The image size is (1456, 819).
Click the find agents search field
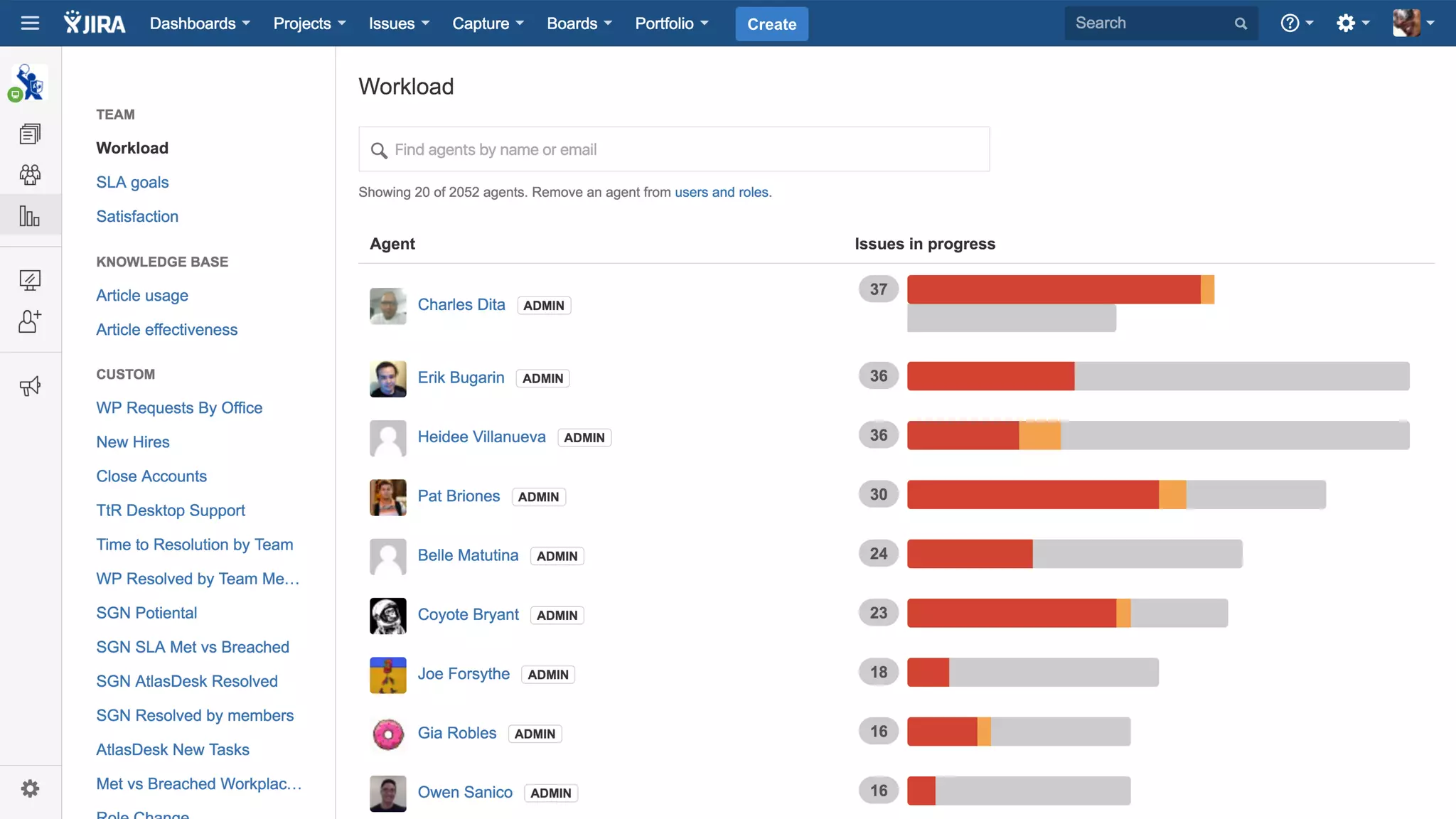coord(674,149)
